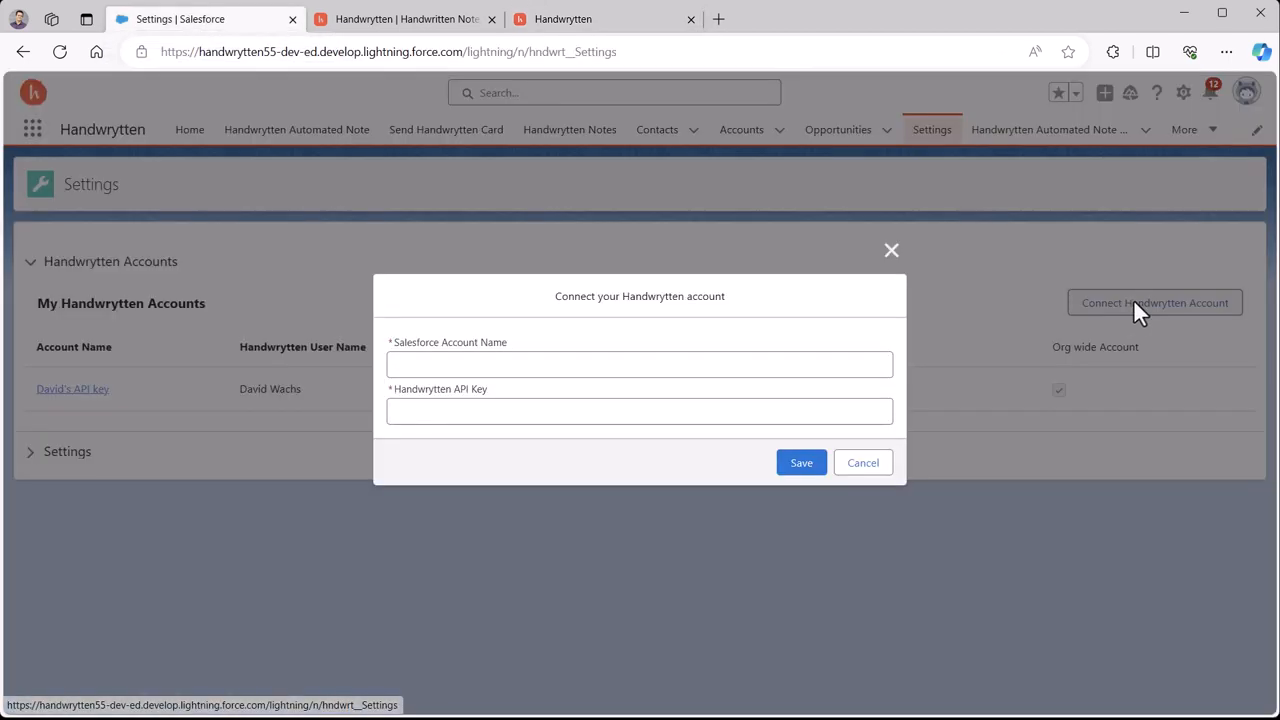Click the Salesforce setup gear icon

click(x=1183, y=93)
